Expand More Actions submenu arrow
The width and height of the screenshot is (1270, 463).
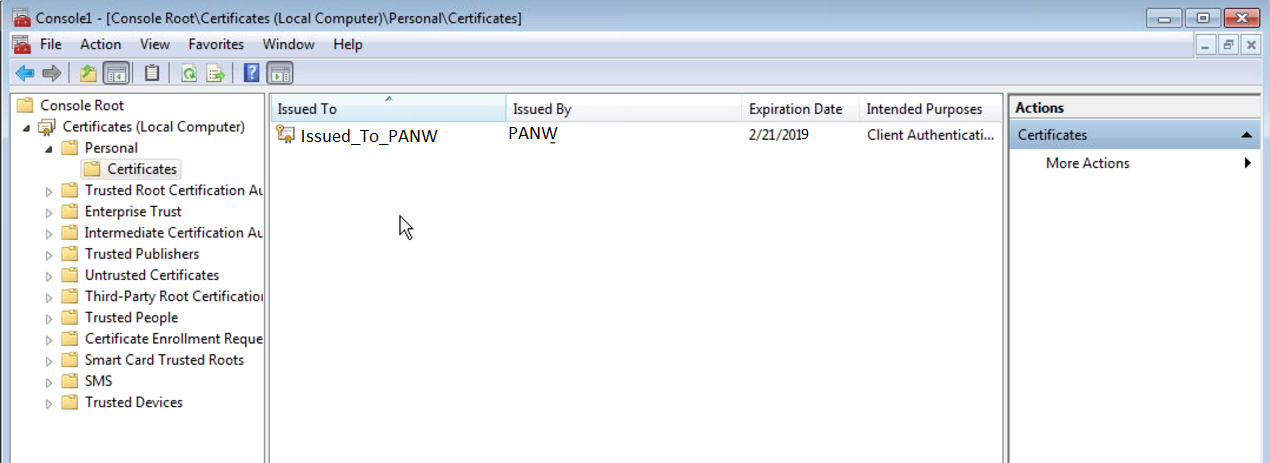point(1248,163)
